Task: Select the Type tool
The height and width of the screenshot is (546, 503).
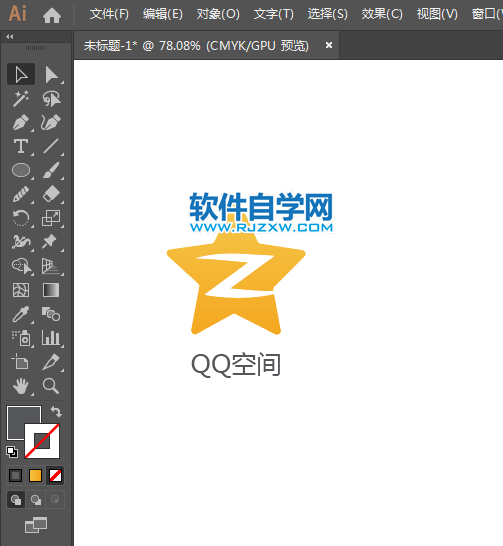Action: coord(21,146)
